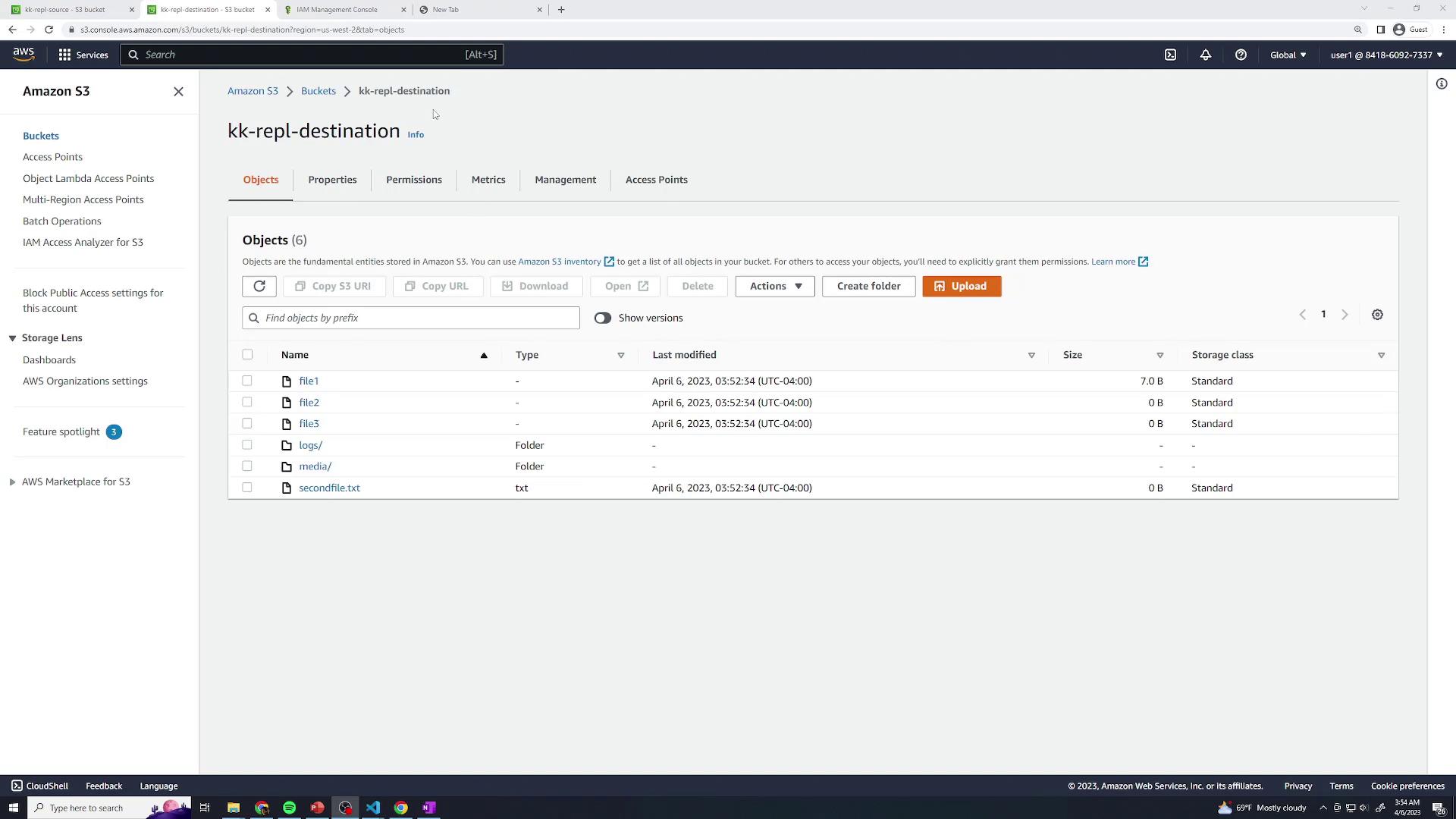The height and width of the screenshot is (819, 1456).
Task: Open the Services grid menu icon
Action: pos(64,55)
